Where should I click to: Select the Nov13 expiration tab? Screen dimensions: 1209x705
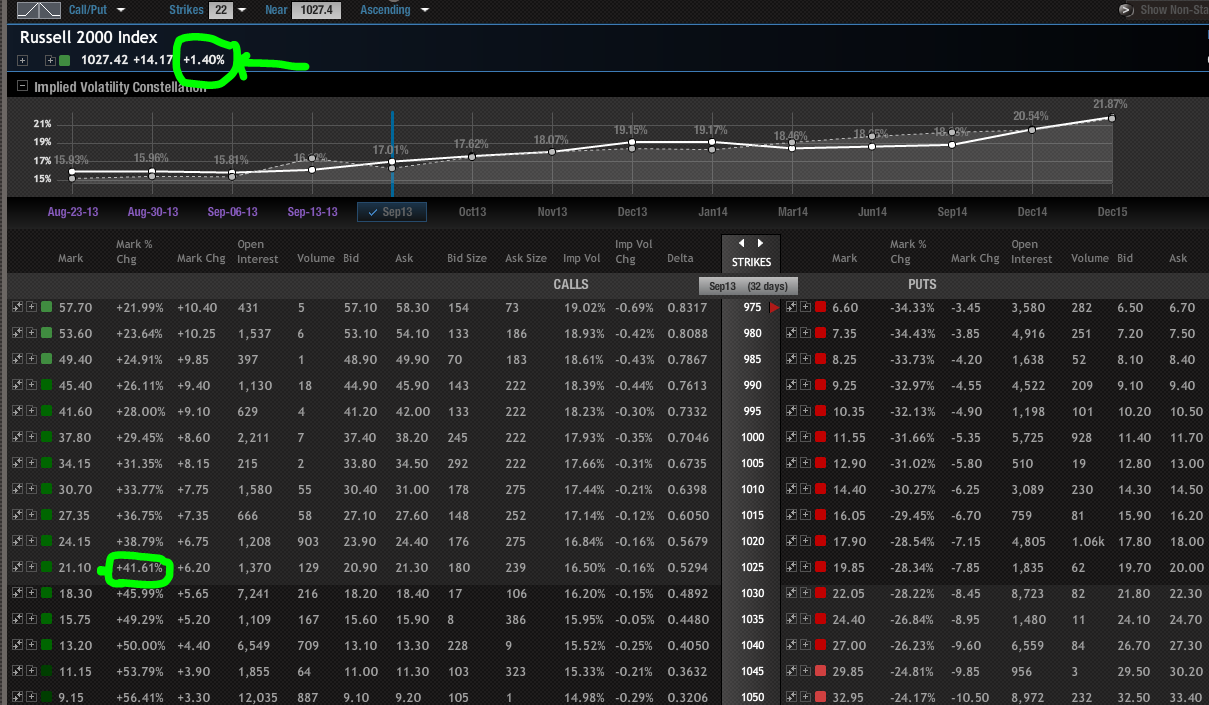[x=553, y=212]
